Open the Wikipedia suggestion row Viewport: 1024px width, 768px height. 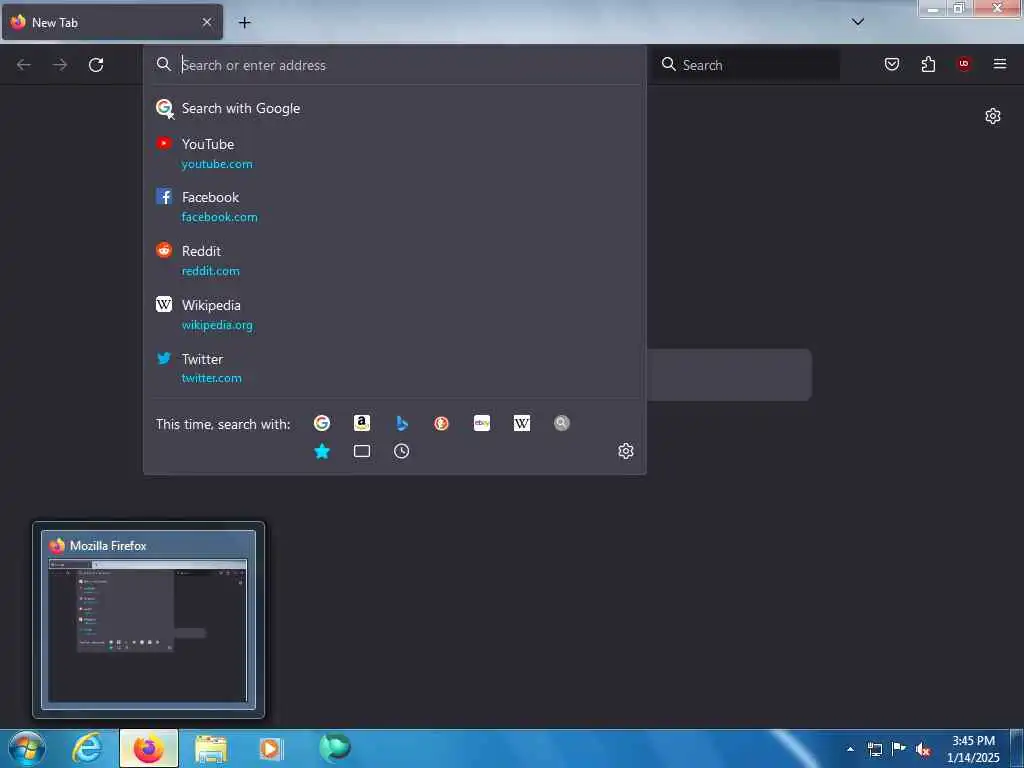click(x=394, y=315)
